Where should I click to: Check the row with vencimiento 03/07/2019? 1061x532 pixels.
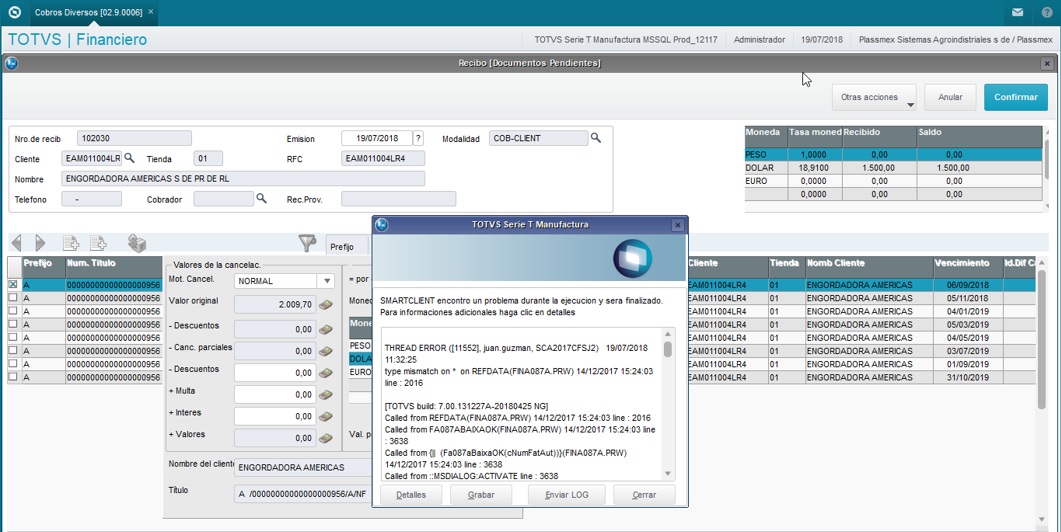tap(13, 351)
